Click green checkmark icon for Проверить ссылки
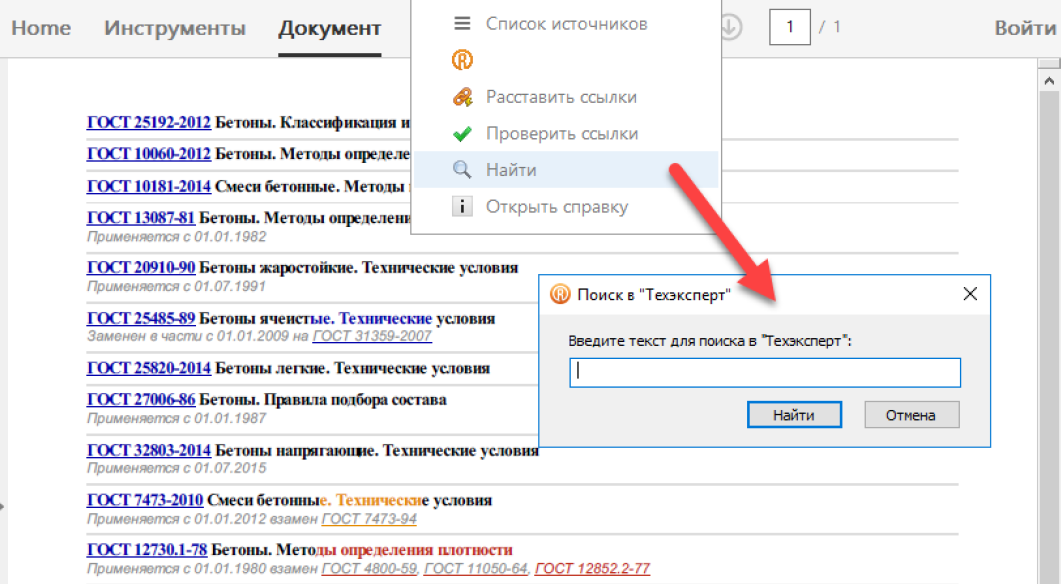Image resolution: width=1061 pixels, height=584 pixels. [462, 134]
